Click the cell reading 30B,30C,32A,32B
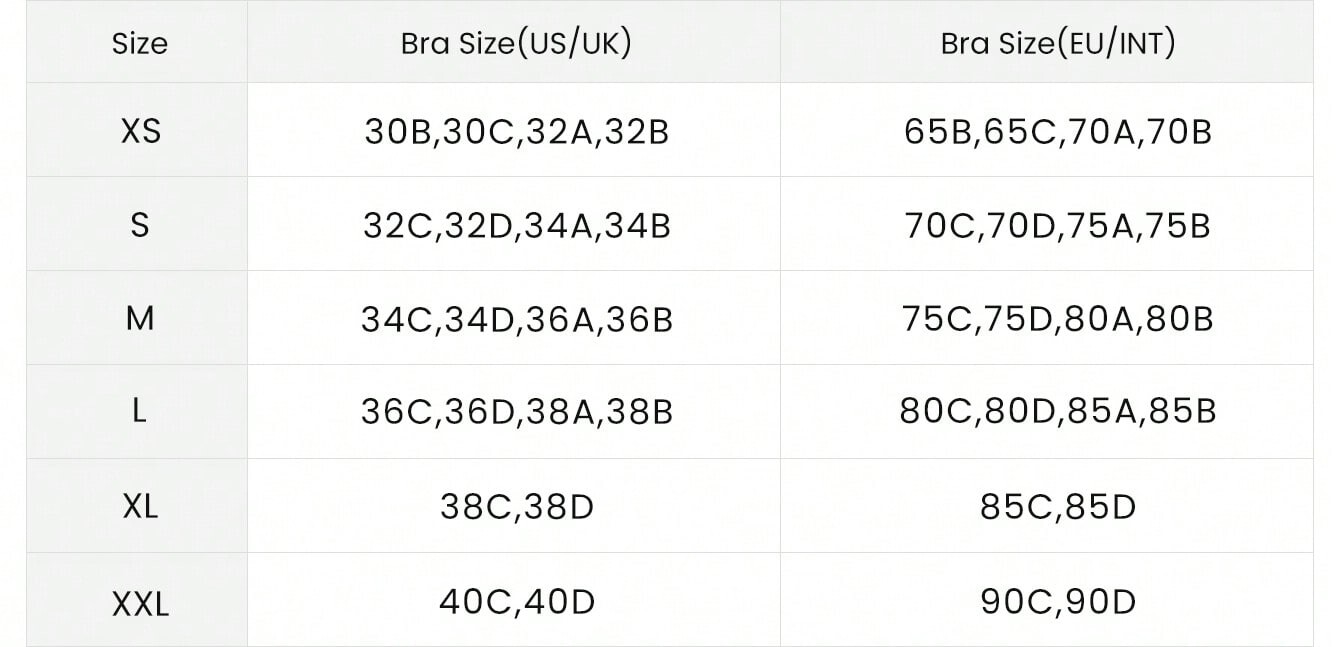 pyautogui.click(x=516, y=131)
